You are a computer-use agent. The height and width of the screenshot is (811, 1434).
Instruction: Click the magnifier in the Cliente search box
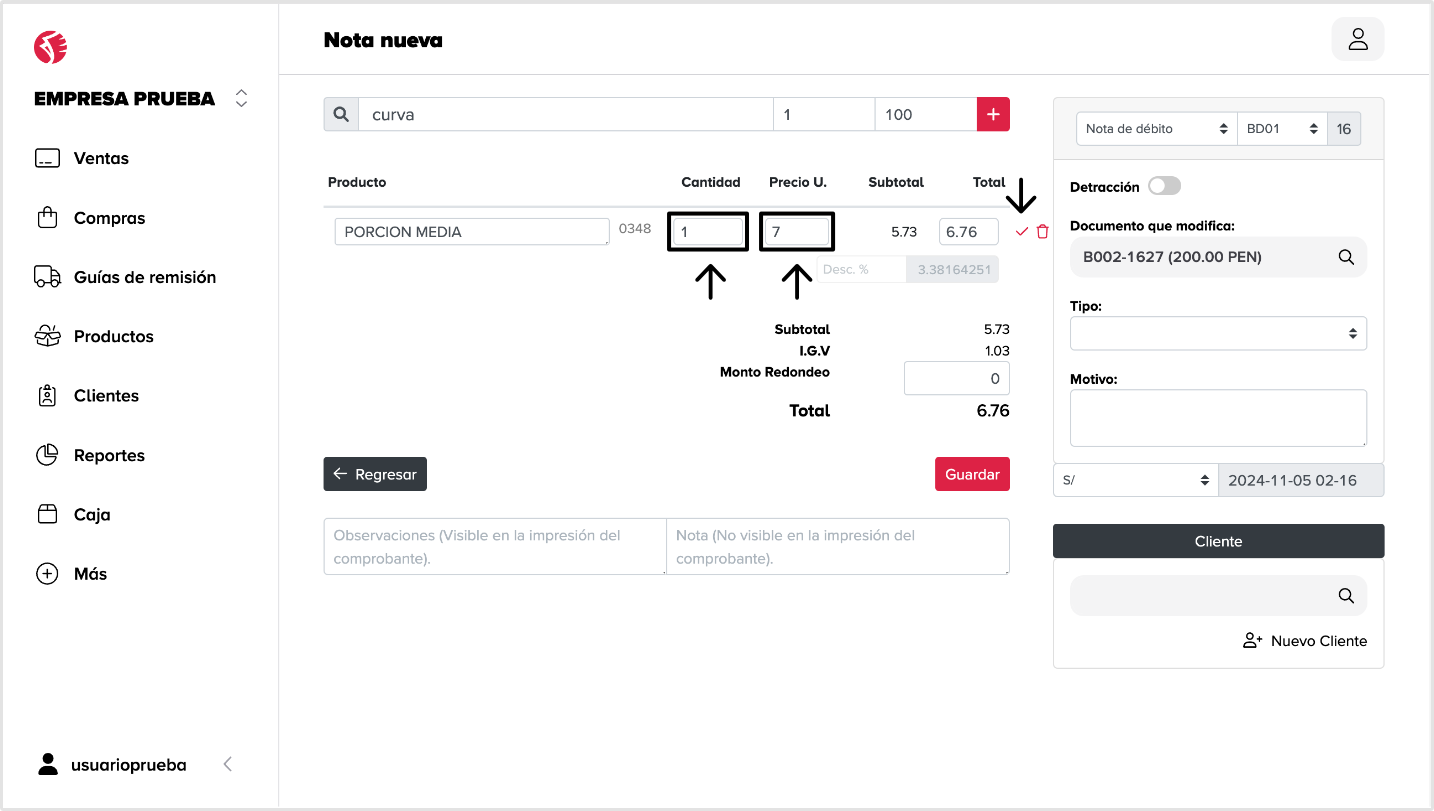point(1346,596)
